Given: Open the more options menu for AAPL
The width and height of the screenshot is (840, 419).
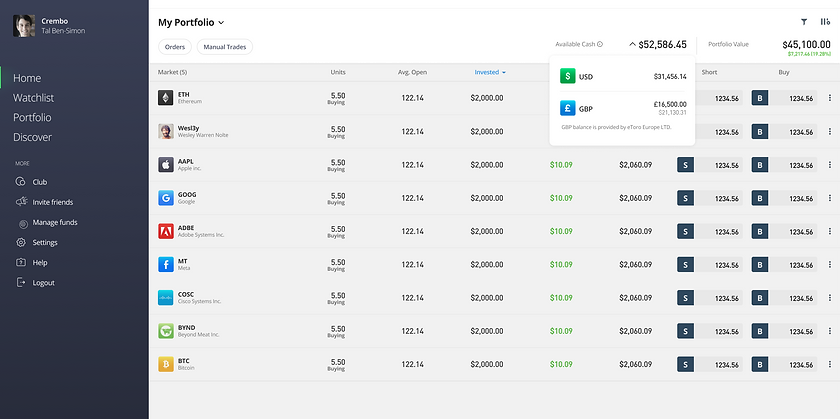Looking at the screenshot, I should [x=829, y=164].
